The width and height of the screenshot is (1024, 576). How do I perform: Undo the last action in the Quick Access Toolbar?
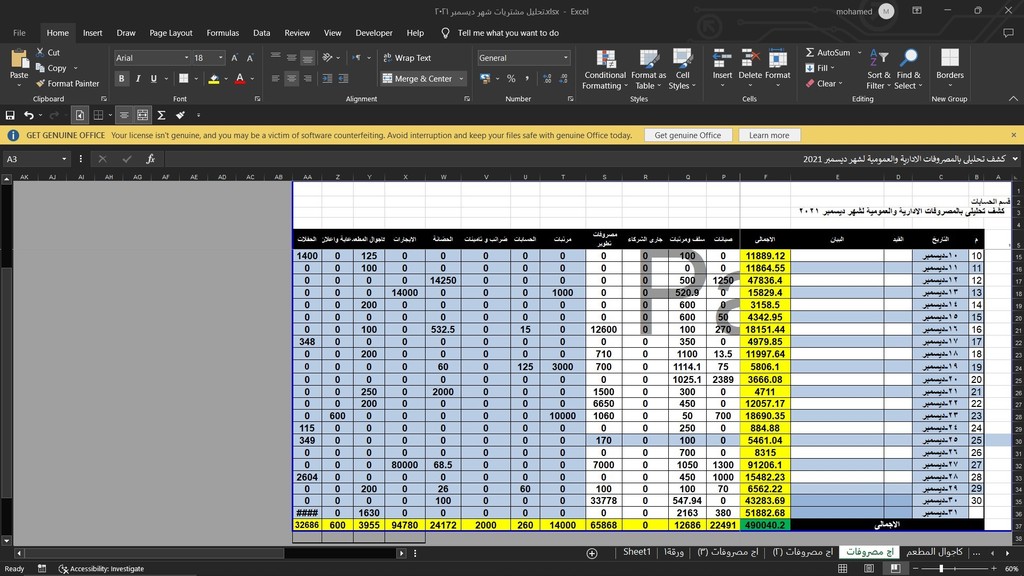pos(29,116)
